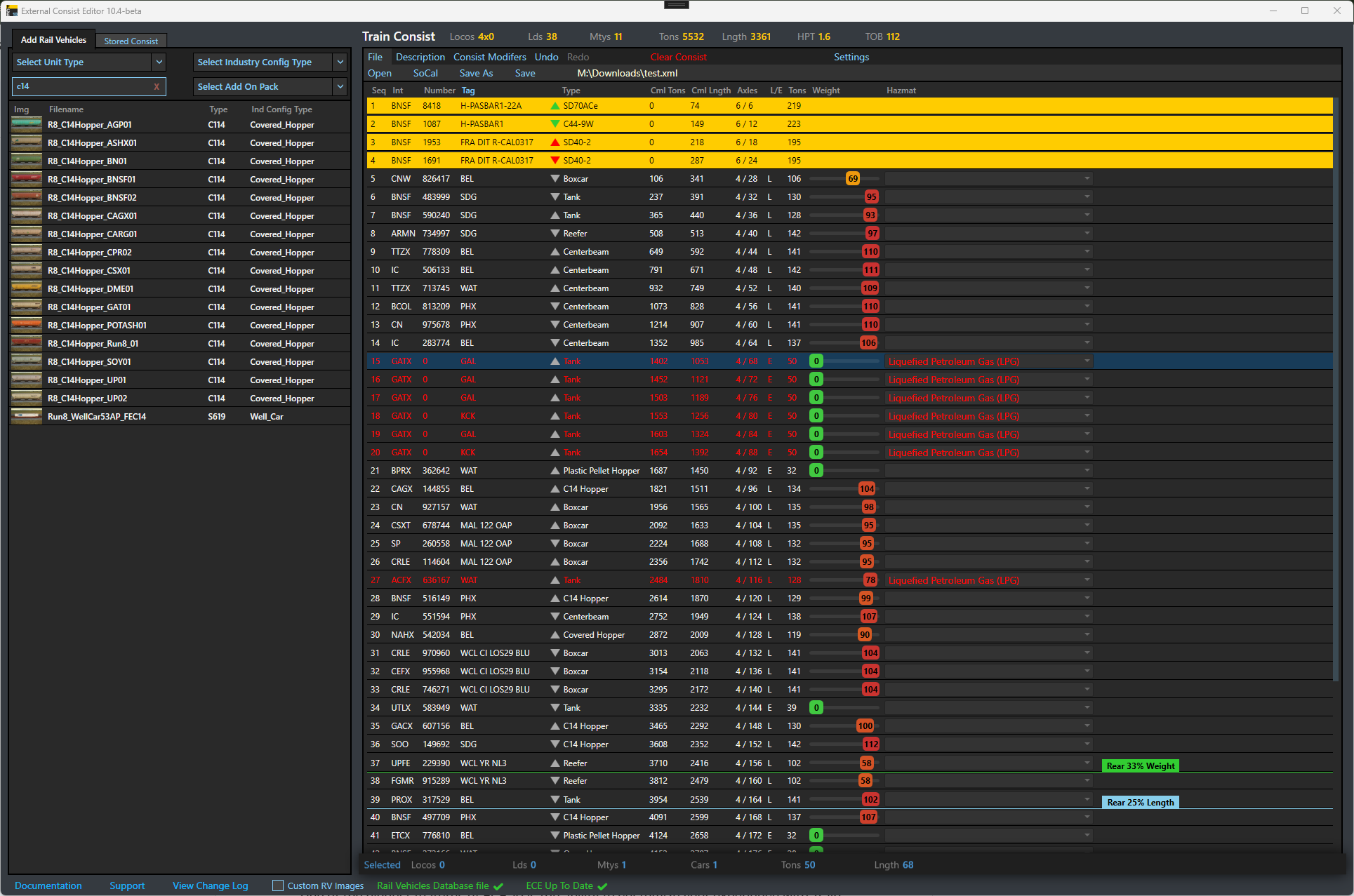Clear the c14 search filter using the X icon
The image size is (1354, 896).
[157, 86]
